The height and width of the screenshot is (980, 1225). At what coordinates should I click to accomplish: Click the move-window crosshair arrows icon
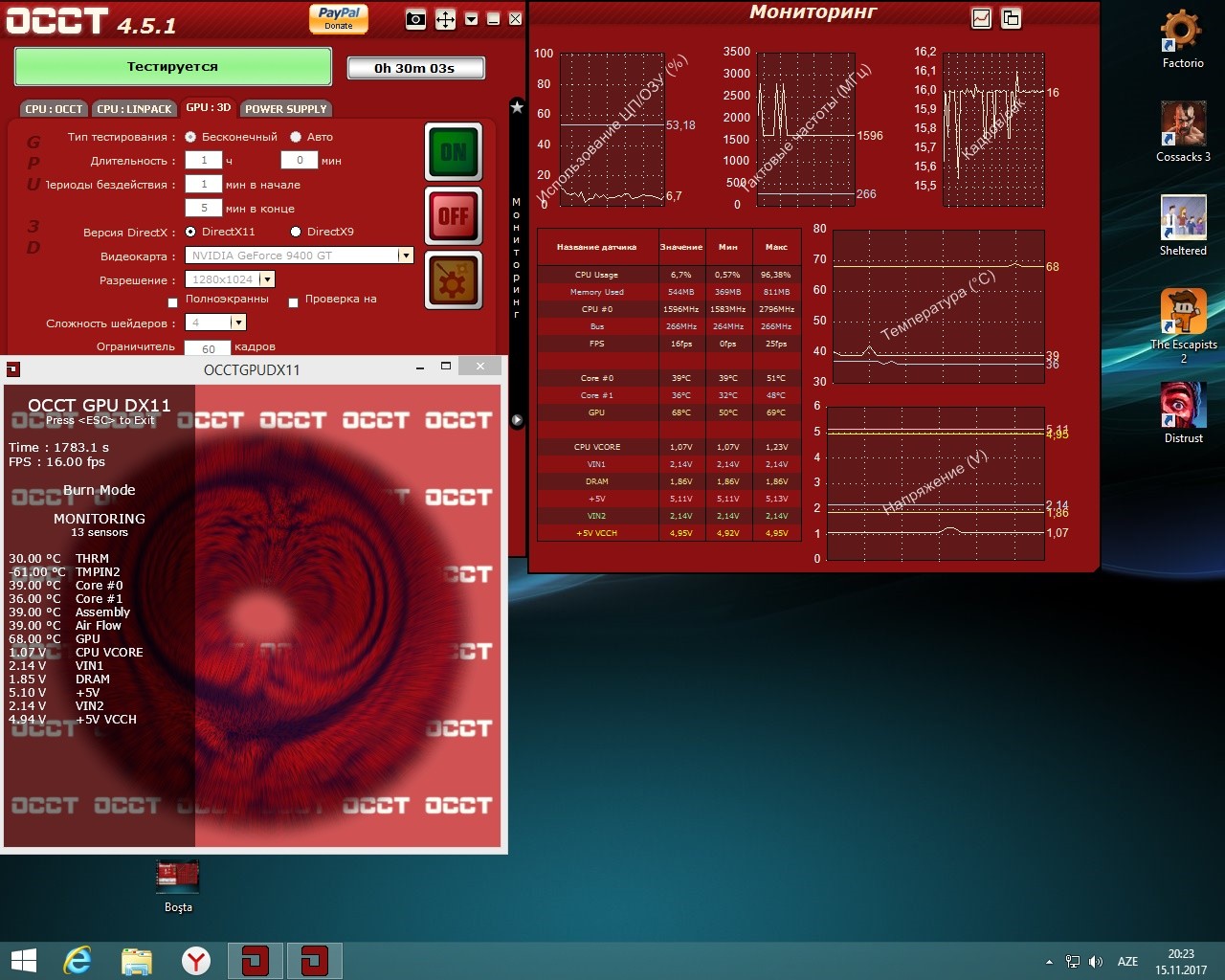(x=445, y=19)
